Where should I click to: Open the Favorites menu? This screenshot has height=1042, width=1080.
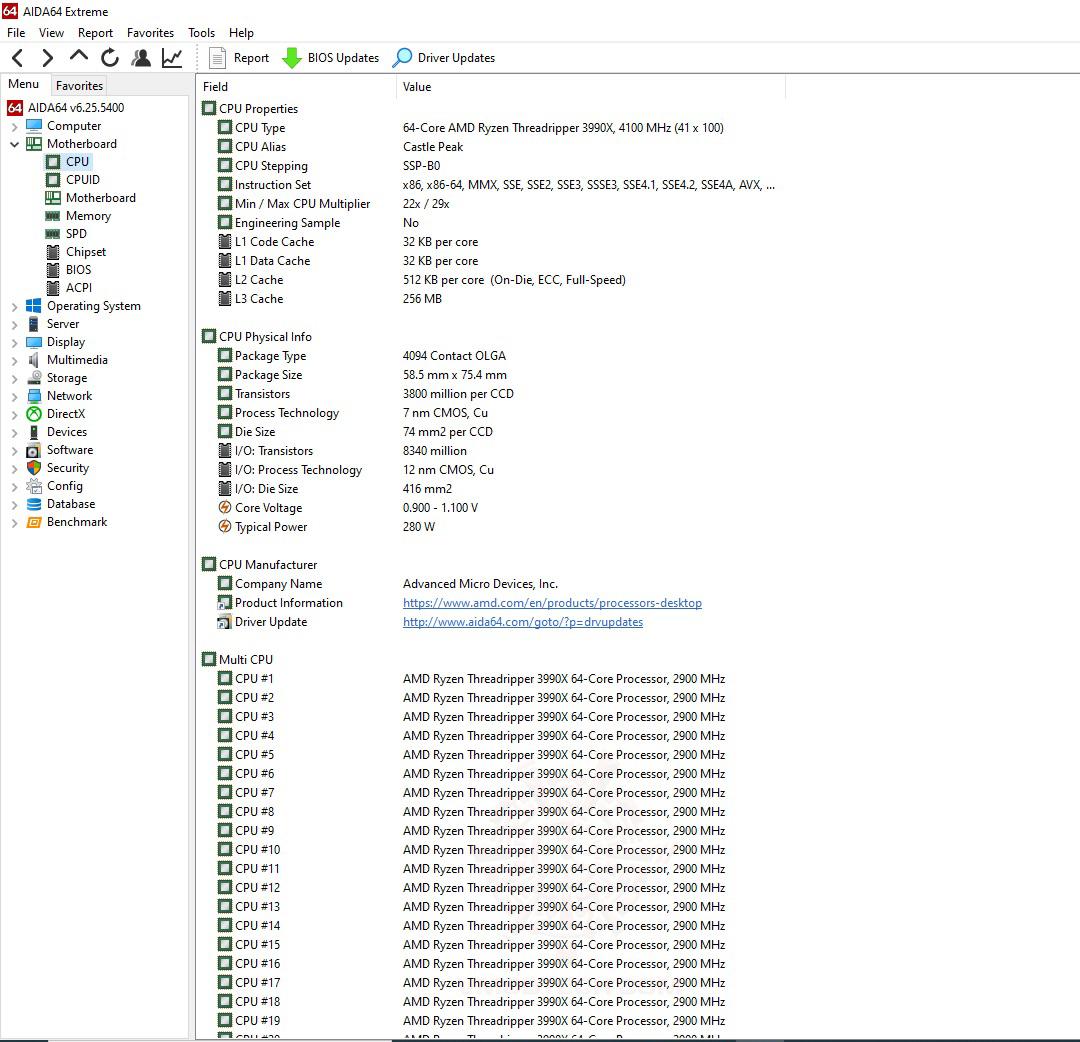coord(150,32)
